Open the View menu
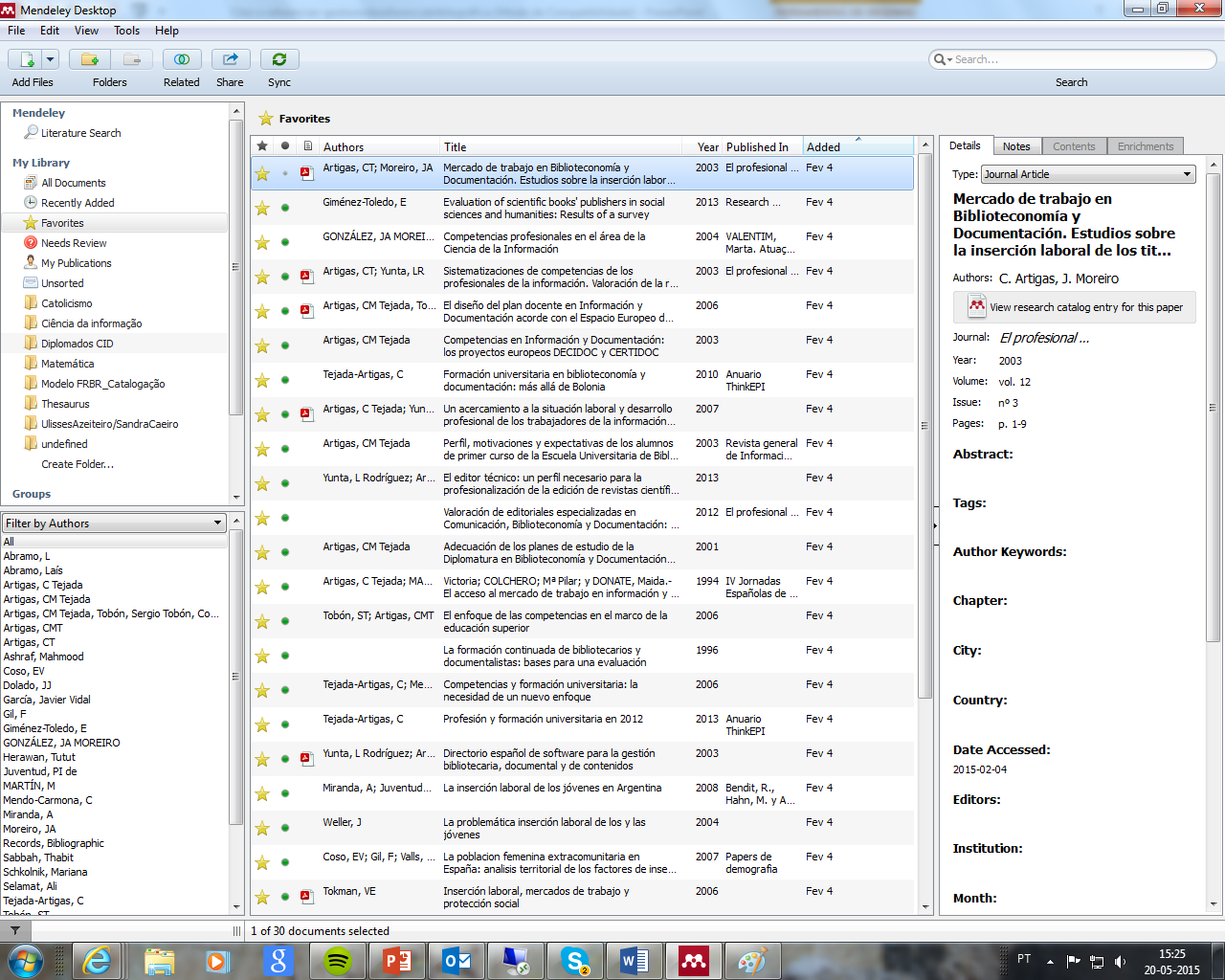 [x=86, y=31]
